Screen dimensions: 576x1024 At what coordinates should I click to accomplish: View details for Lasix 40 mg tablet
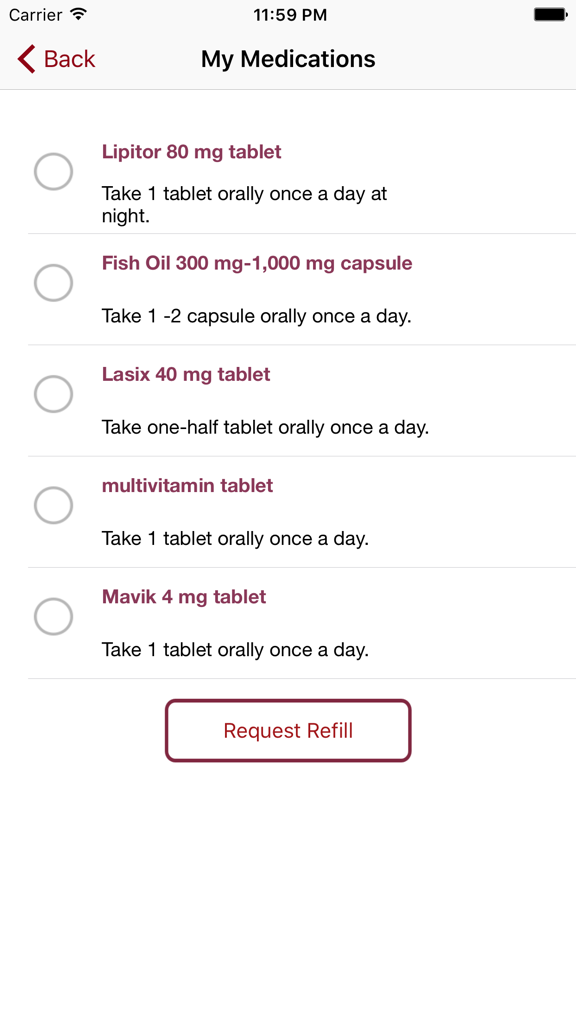186,373
